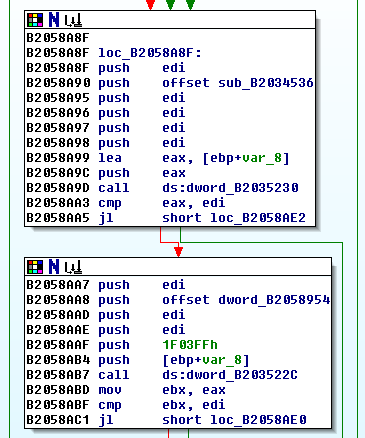This screenshot has height=438, width=365.
Task: Click the graph icon in loc_B2058A8F block header
Action: coord(73,20)
